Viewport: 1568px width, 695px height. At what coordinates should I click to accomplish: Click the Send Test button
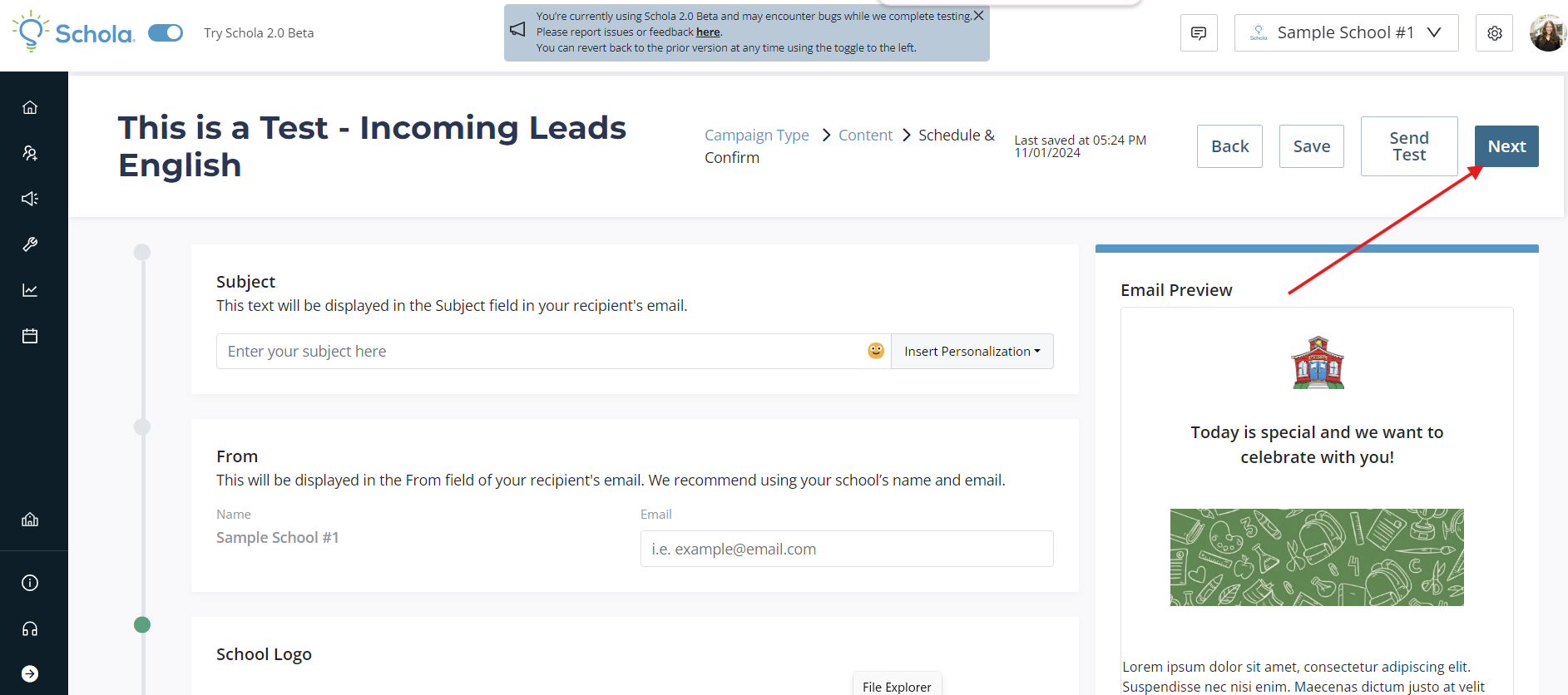(1409, 146)
